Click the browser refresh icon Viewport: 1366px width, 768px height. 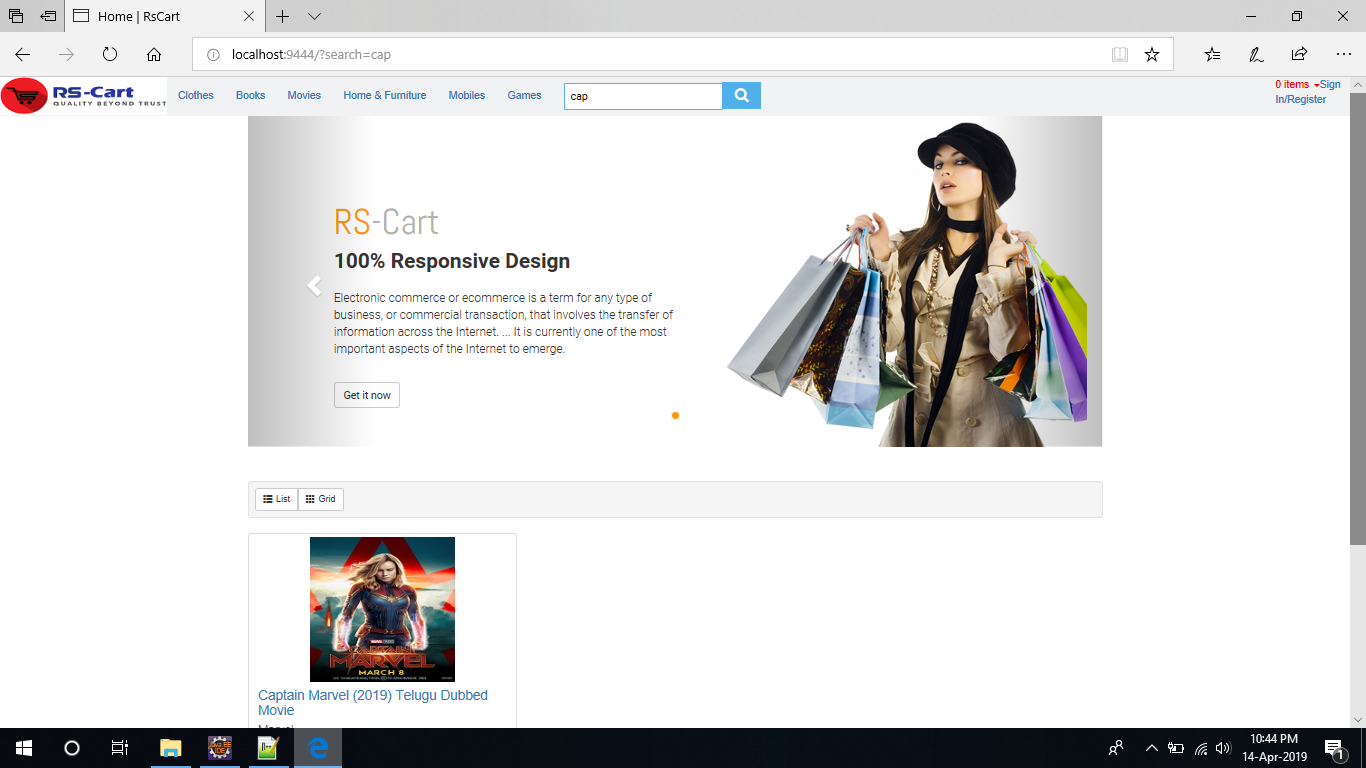[110, 54]
